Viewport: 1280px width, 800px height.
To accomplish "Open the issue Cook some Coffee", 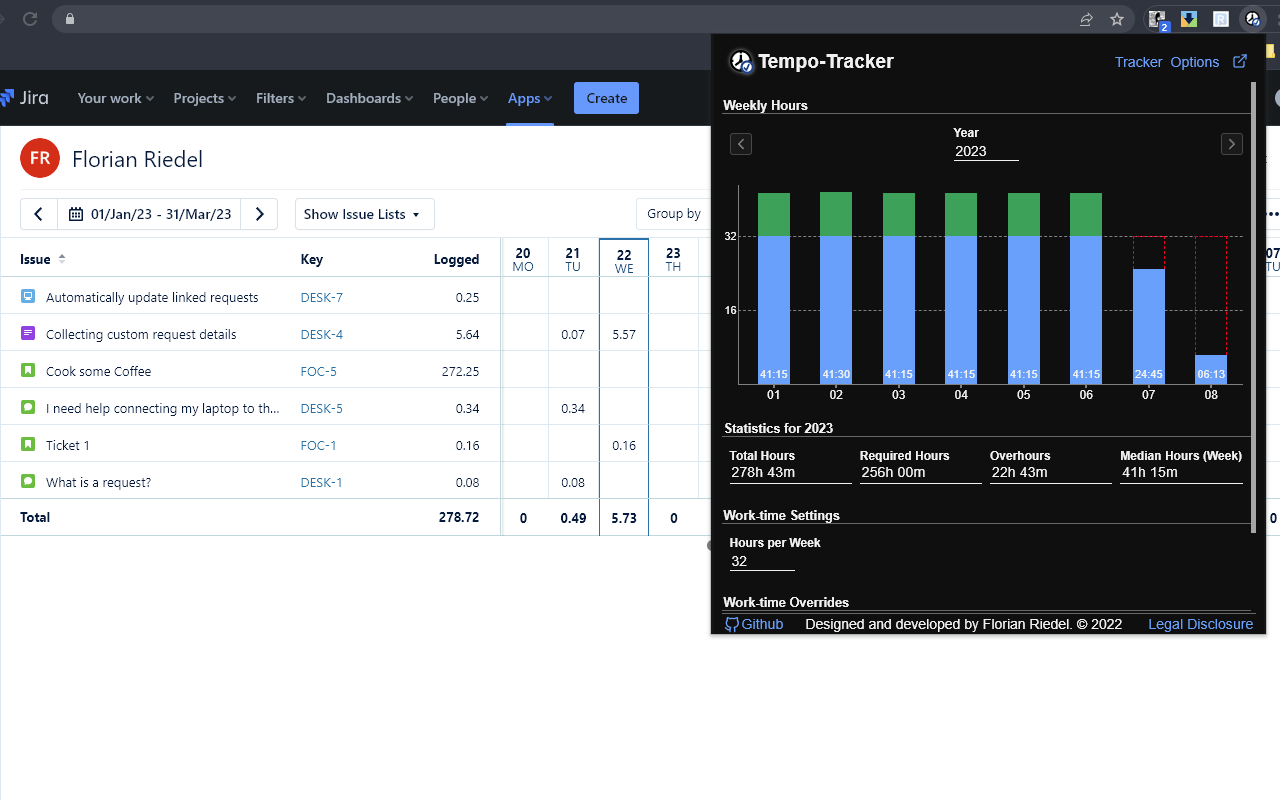I will pyautogui.click(x=99, y=371).
